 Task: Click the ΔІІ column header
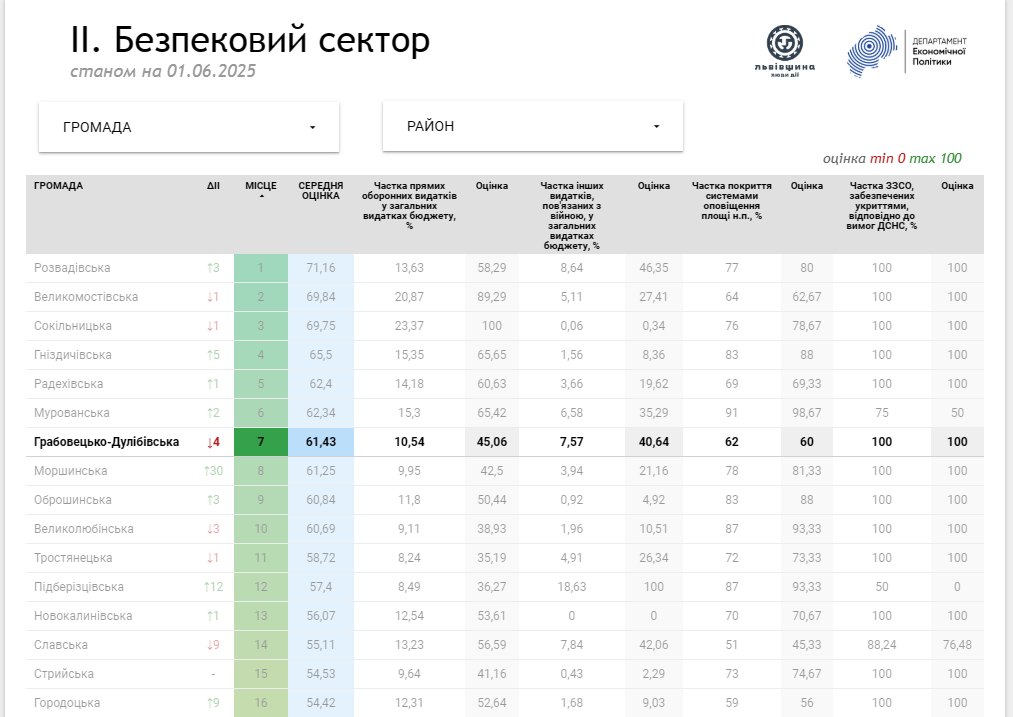coord(212,186)
